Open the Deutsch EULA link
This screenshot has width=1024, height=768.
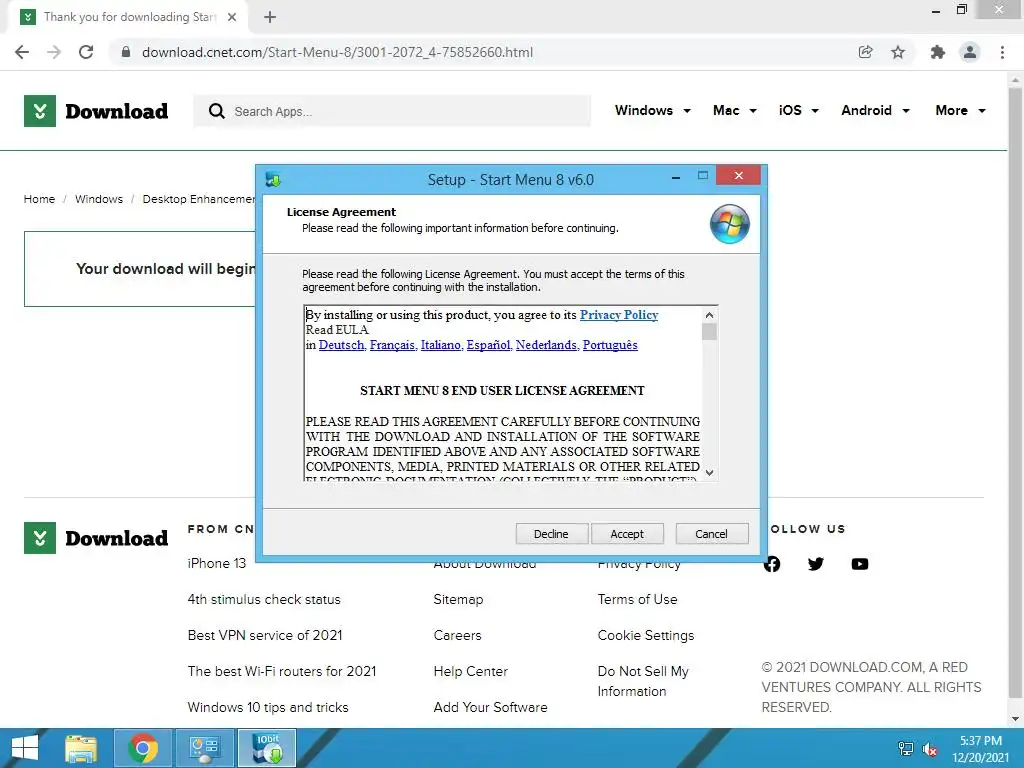(x=342, y=345)
